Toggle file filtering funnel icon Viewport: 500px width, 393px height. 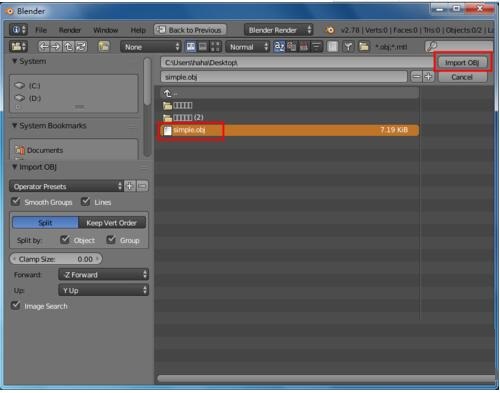point(348,47)
